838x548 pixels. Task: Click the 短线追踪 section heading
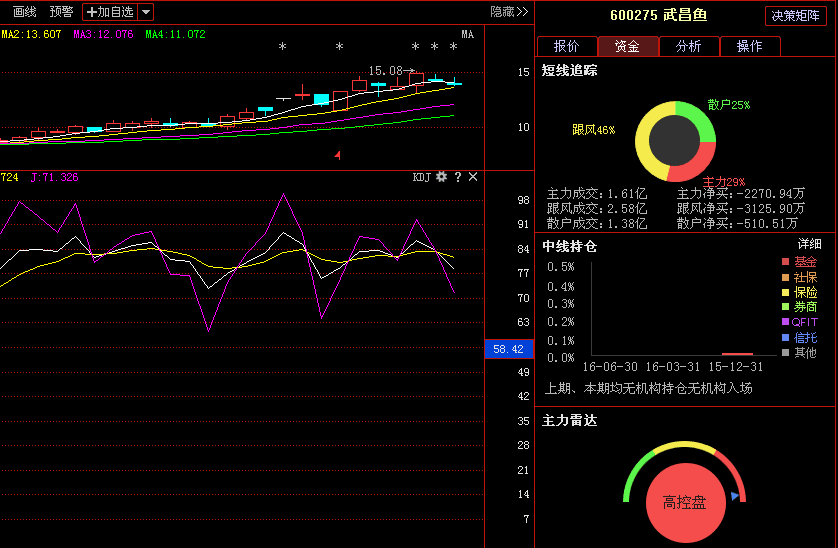point(570,71)
